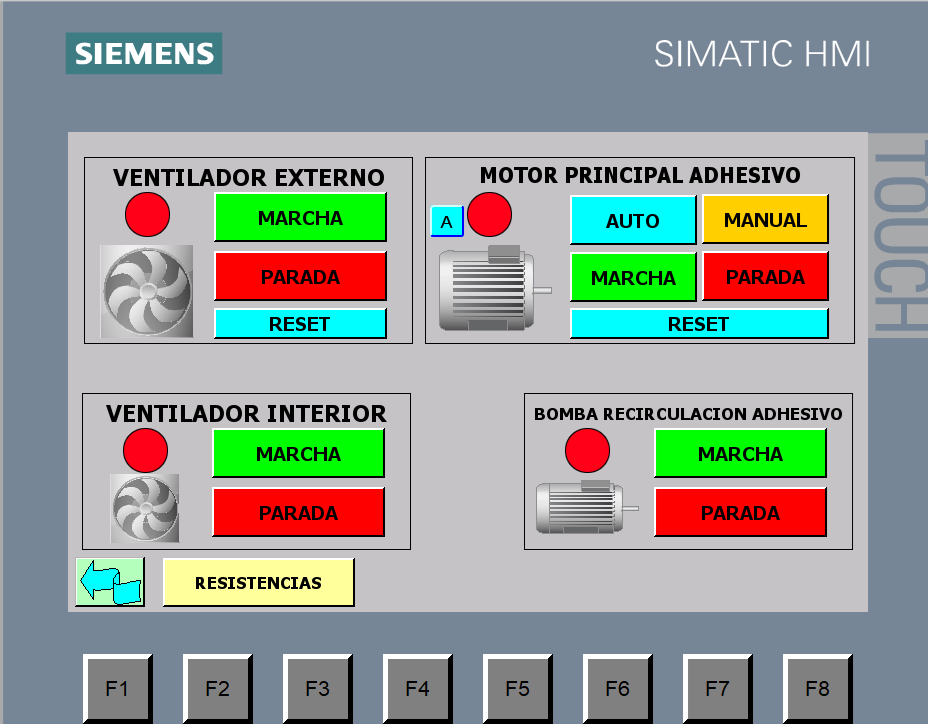The image size is (928, 724).
Task: Click the 'VENTILADOR INTERIOR' title
Action: point(246,414)
